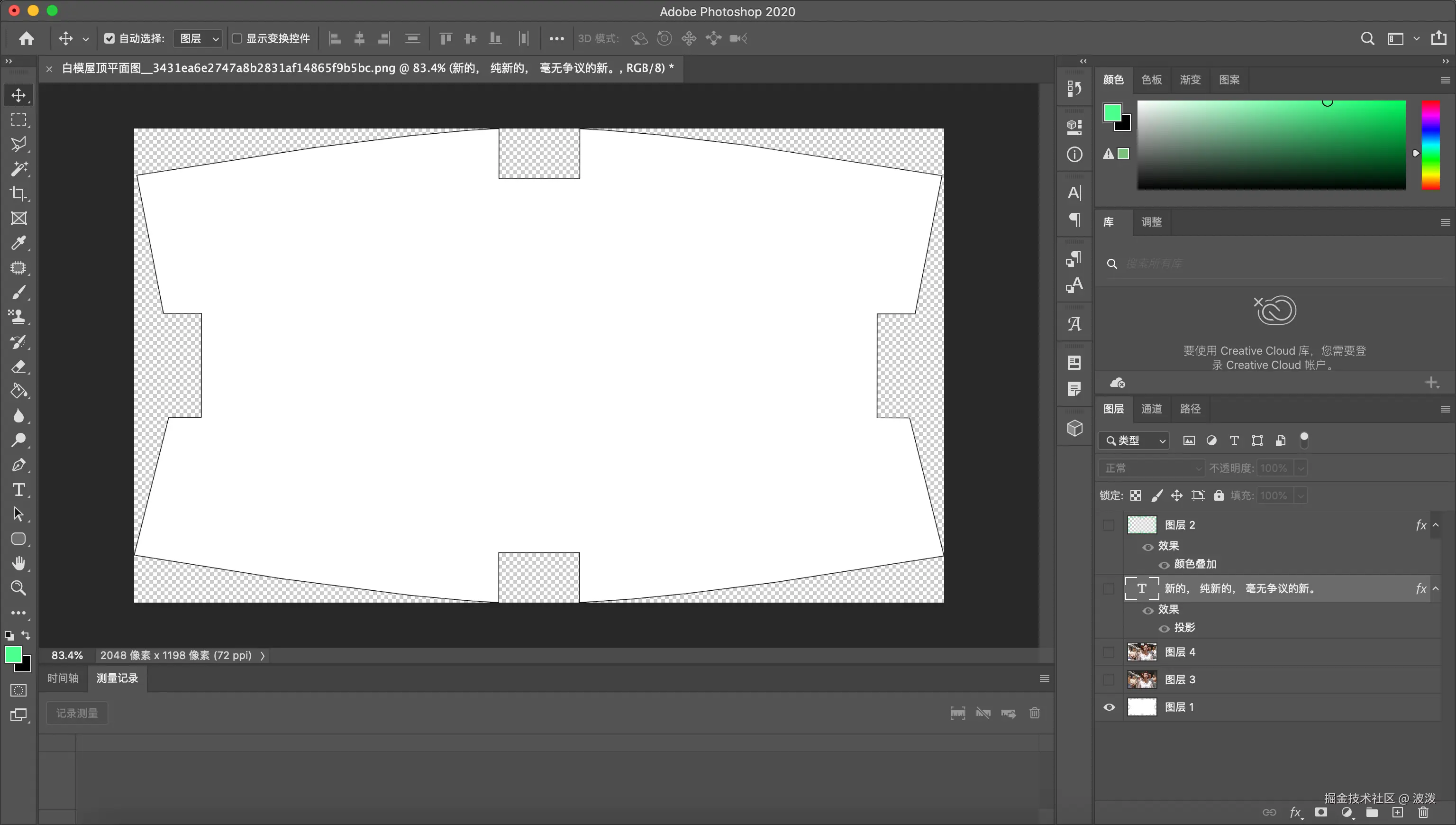Select the Magic Wand tool

click(18, 169)
